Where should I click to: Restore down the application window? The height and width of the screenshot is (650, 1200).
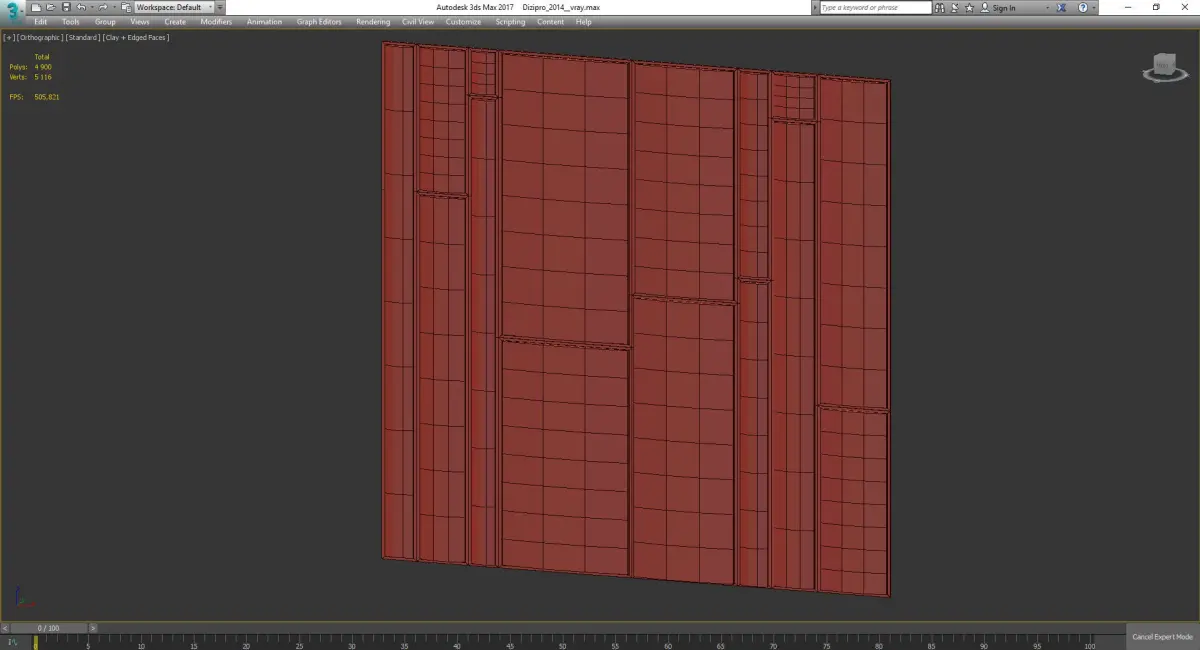pos(1156,7)
